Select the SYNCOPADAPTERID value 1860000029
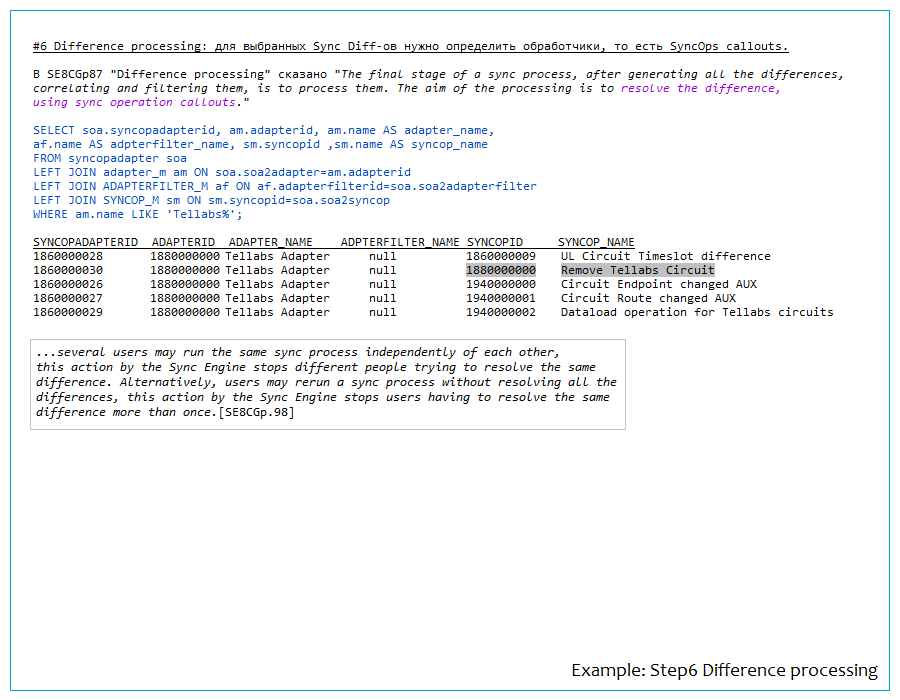 tap(68, 312)
